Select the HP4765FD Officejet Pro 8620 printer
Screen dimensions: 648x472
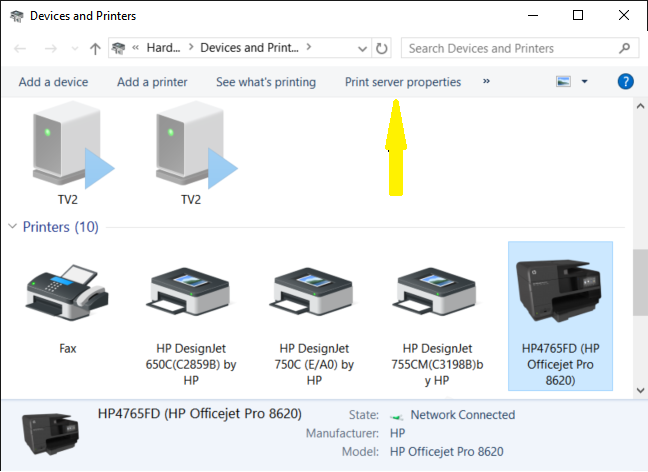(x=560, y=316)
